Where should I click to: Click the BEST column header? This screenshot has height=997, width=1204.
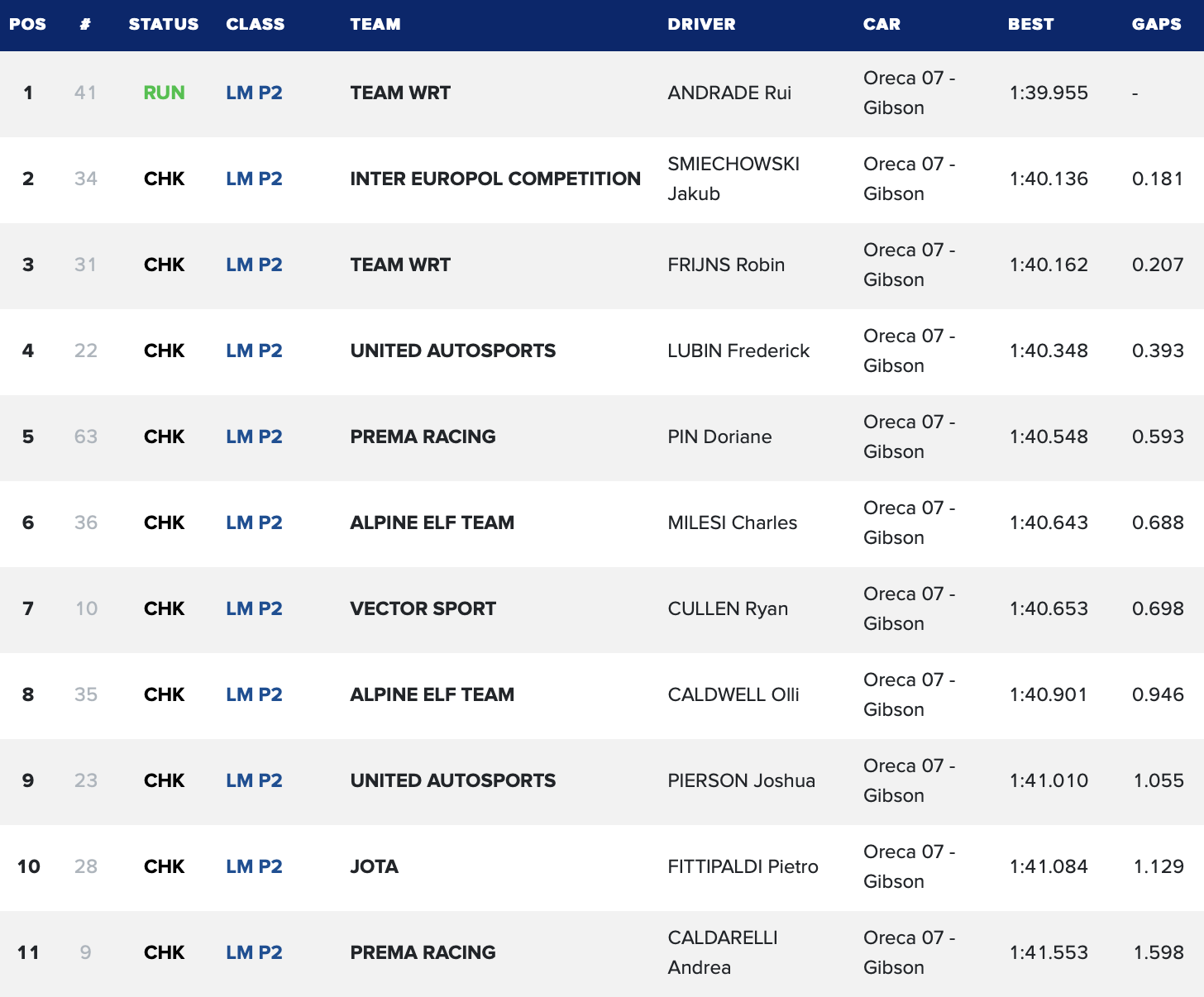(1030, 24)
